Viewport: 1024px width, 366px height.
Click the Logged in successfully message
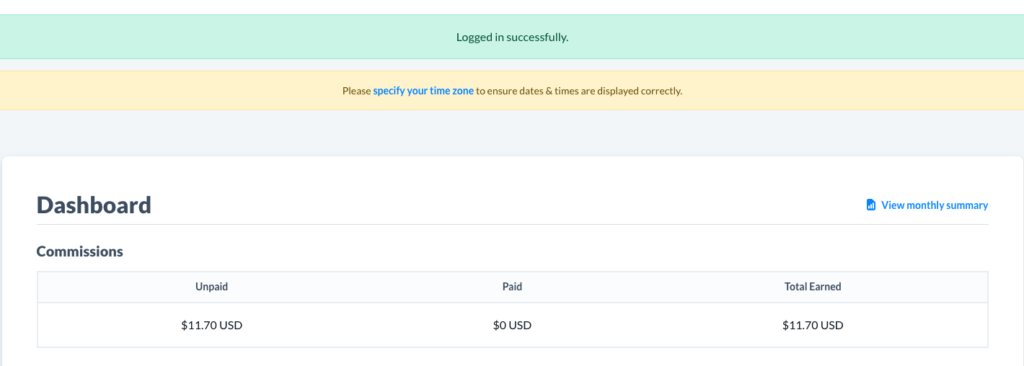[x=512, y=37]
